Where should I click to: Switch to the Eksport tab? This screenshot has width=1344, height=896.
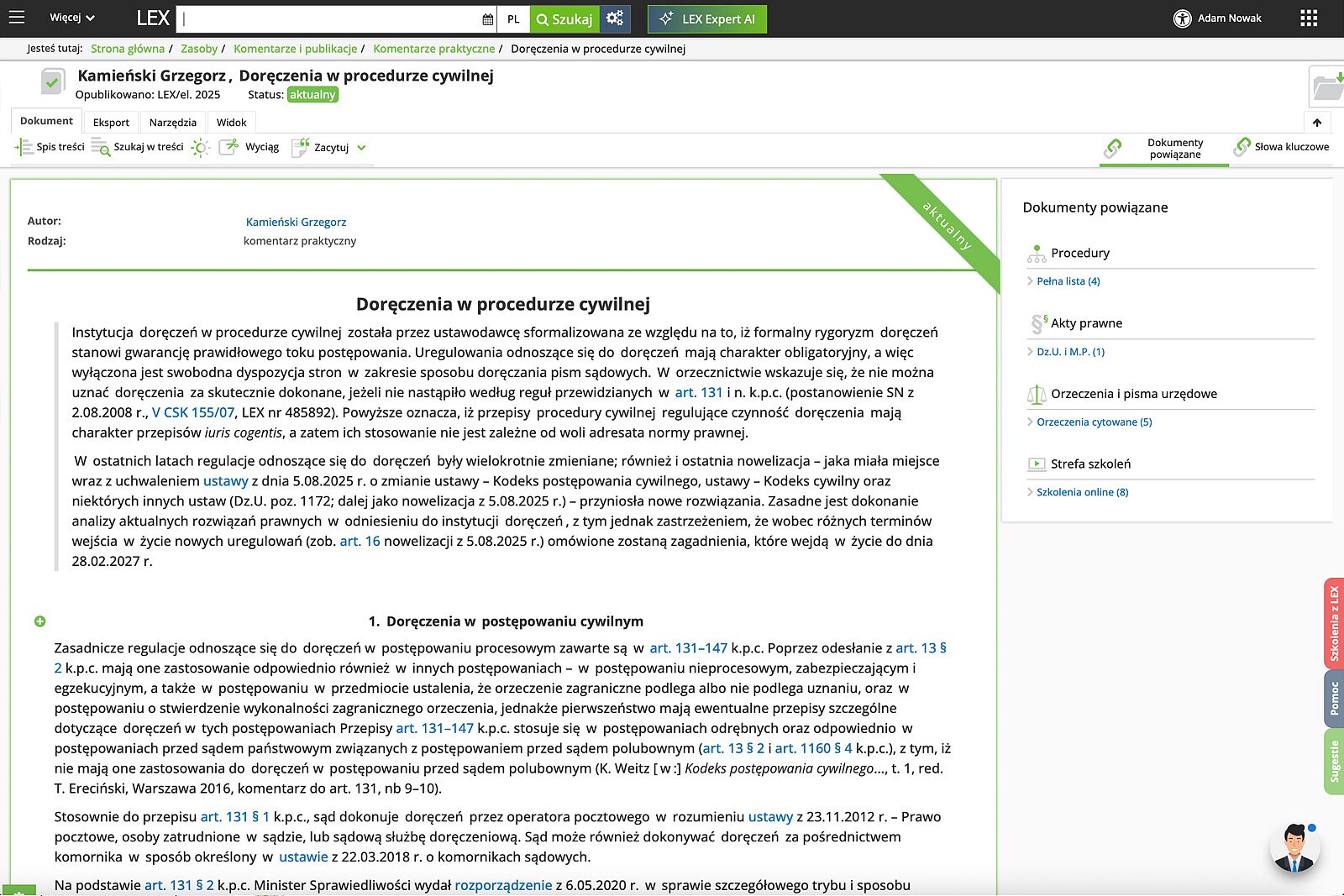point(111,123)
